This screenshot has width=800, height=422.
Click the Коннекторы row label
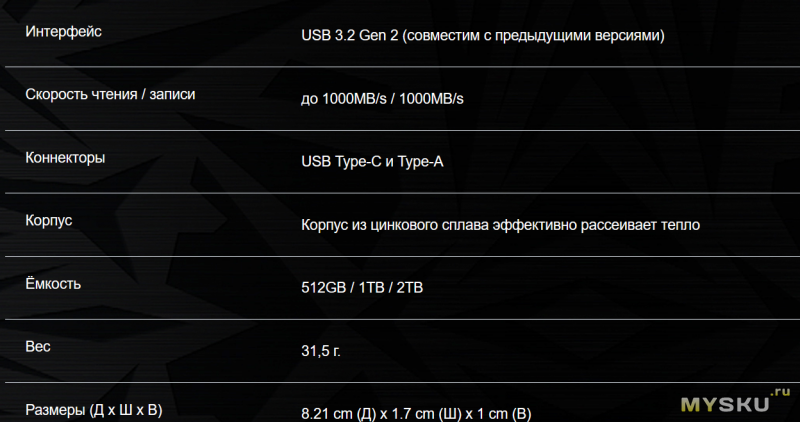click(65, 158)
